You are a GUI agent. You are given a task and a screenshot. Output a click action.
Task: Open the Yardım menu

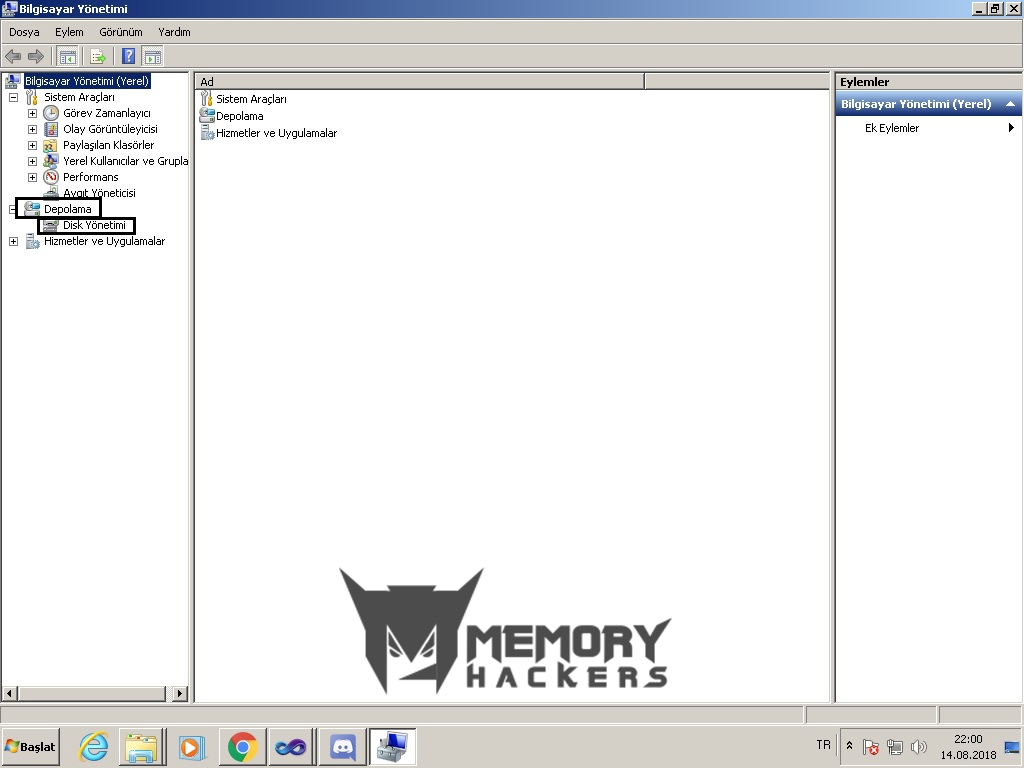(174, 32)
